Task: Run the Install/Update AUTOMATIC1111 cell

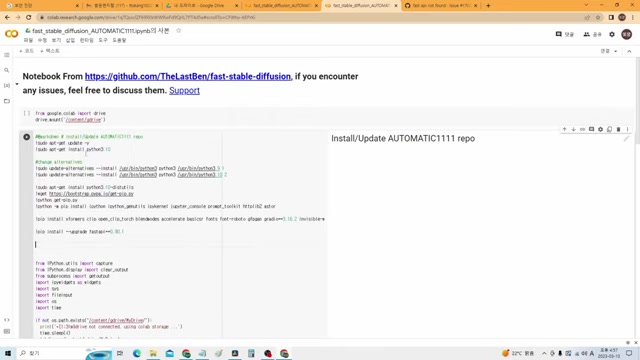Action: click(x=27, y=137)
